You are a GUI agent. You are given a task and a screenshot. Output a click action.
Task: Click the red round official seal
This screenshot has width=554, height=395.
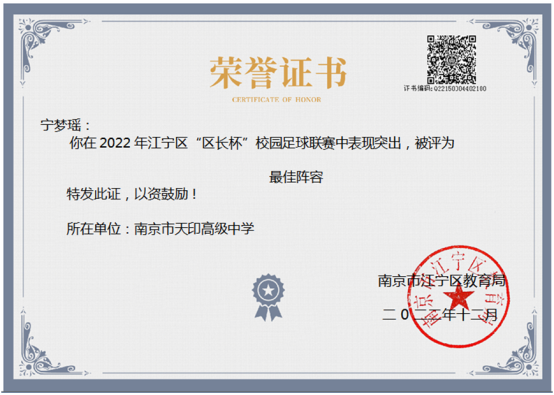click(458, 296)
